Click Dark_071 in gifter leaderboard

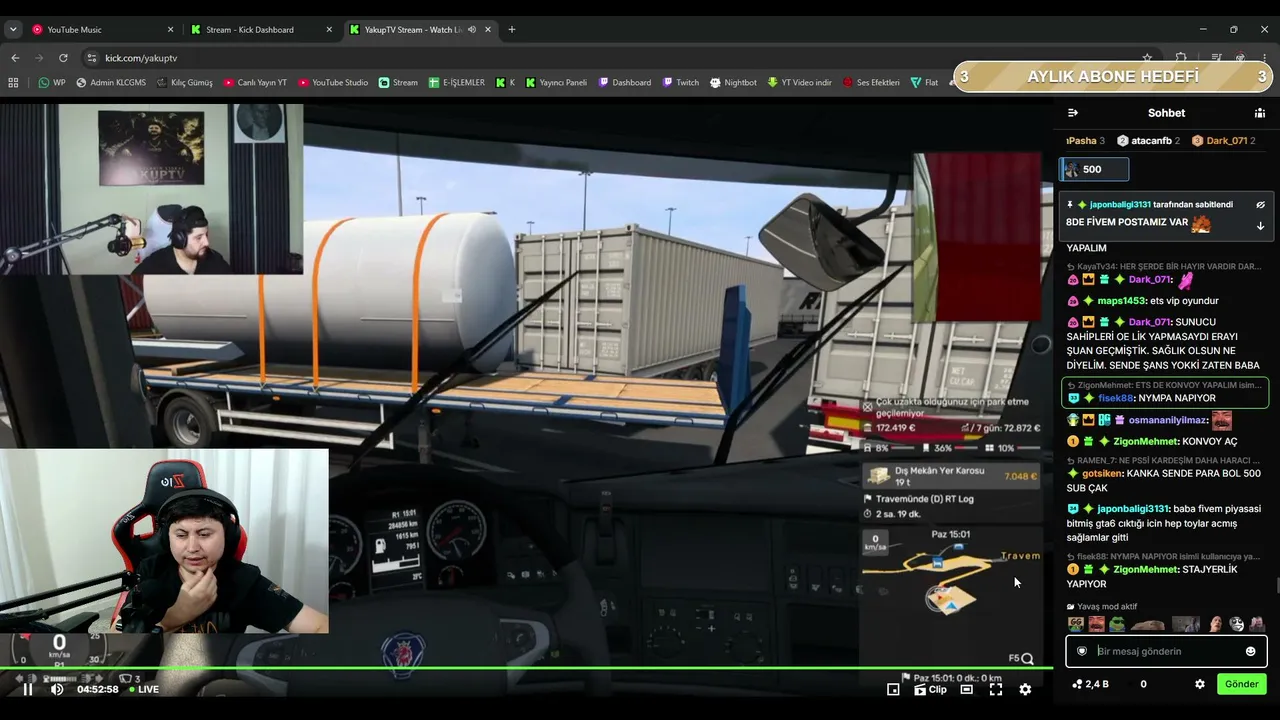(x=1227, y=141)
